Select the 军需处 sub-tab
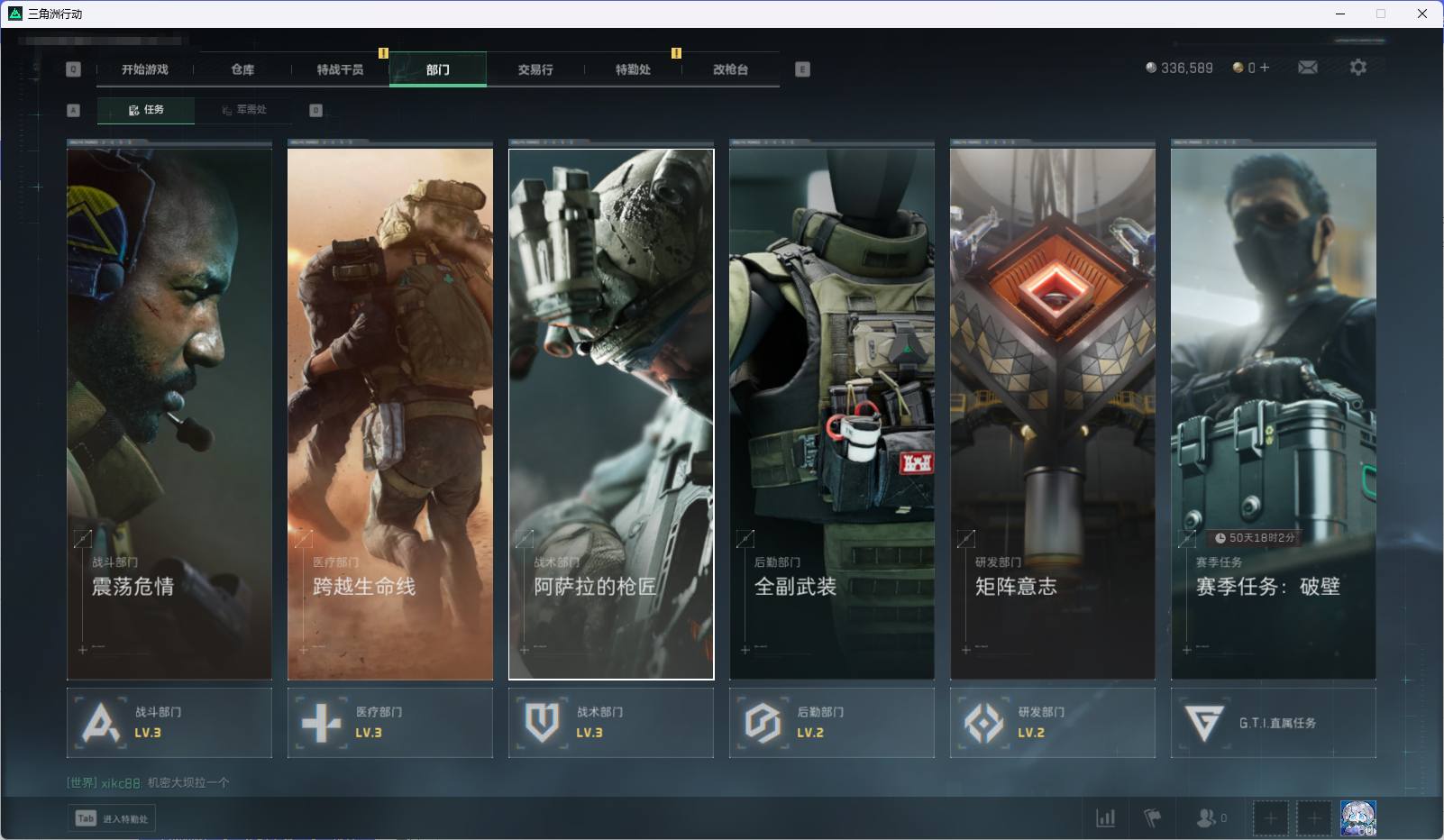 244,110
